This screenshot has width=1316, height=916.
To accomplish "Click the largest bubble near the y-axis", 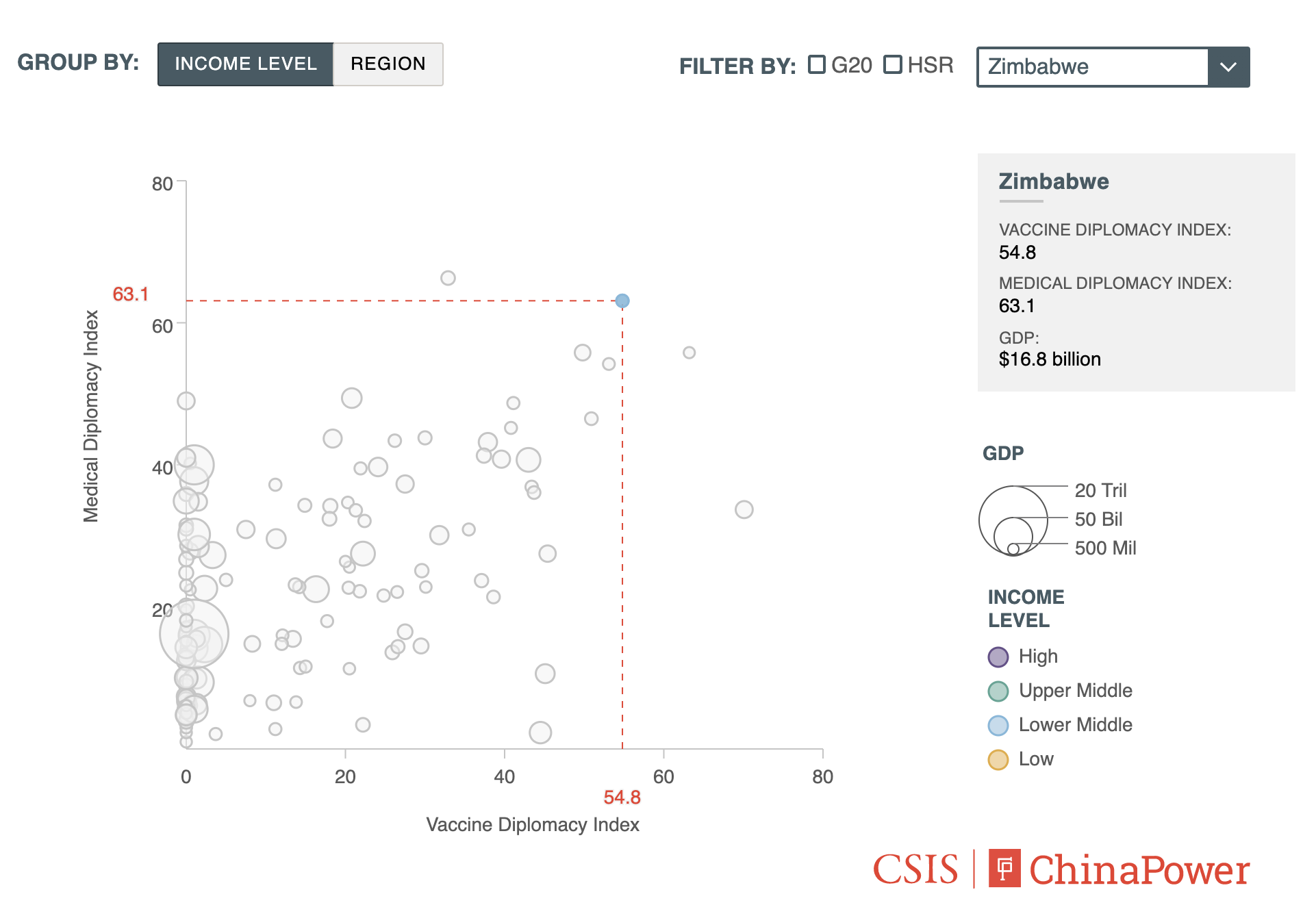I will [x=195, y=633].
